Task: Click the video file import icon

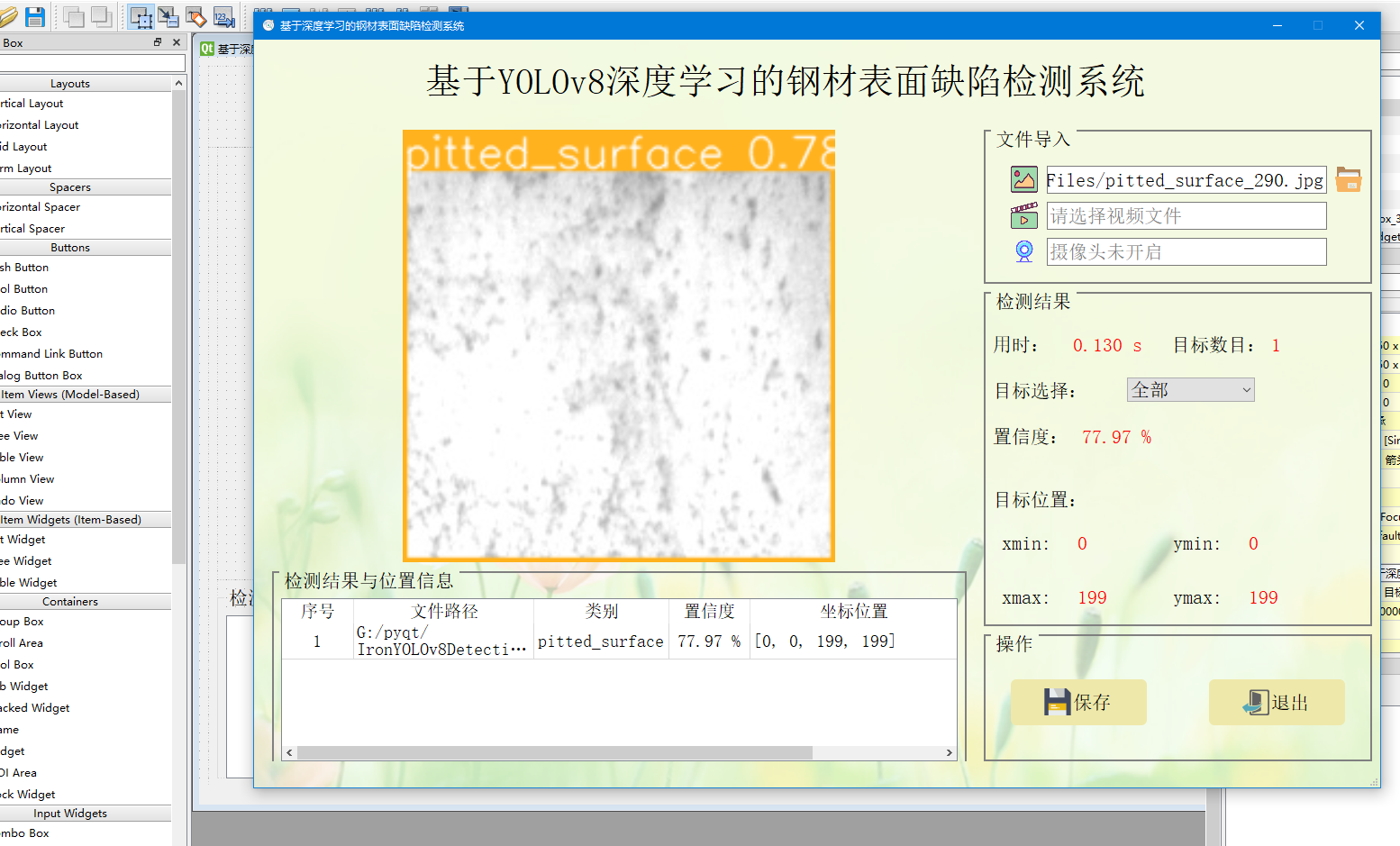Action: pyautogui.click(x=1023, y=216)
